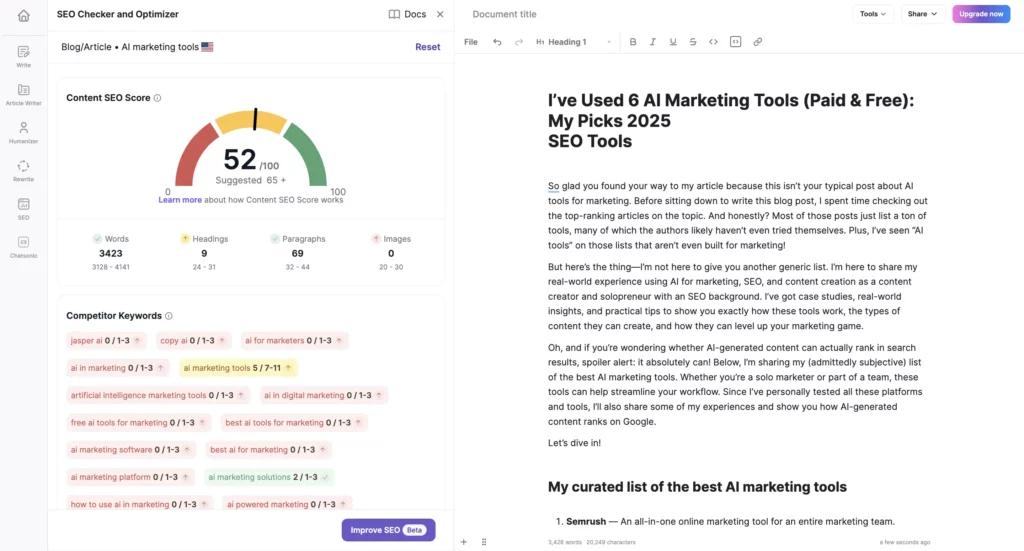Open the Rewrite tool
Image resolution: width=1024 pixels, height=551 pixels.
[x=24, y=170]
